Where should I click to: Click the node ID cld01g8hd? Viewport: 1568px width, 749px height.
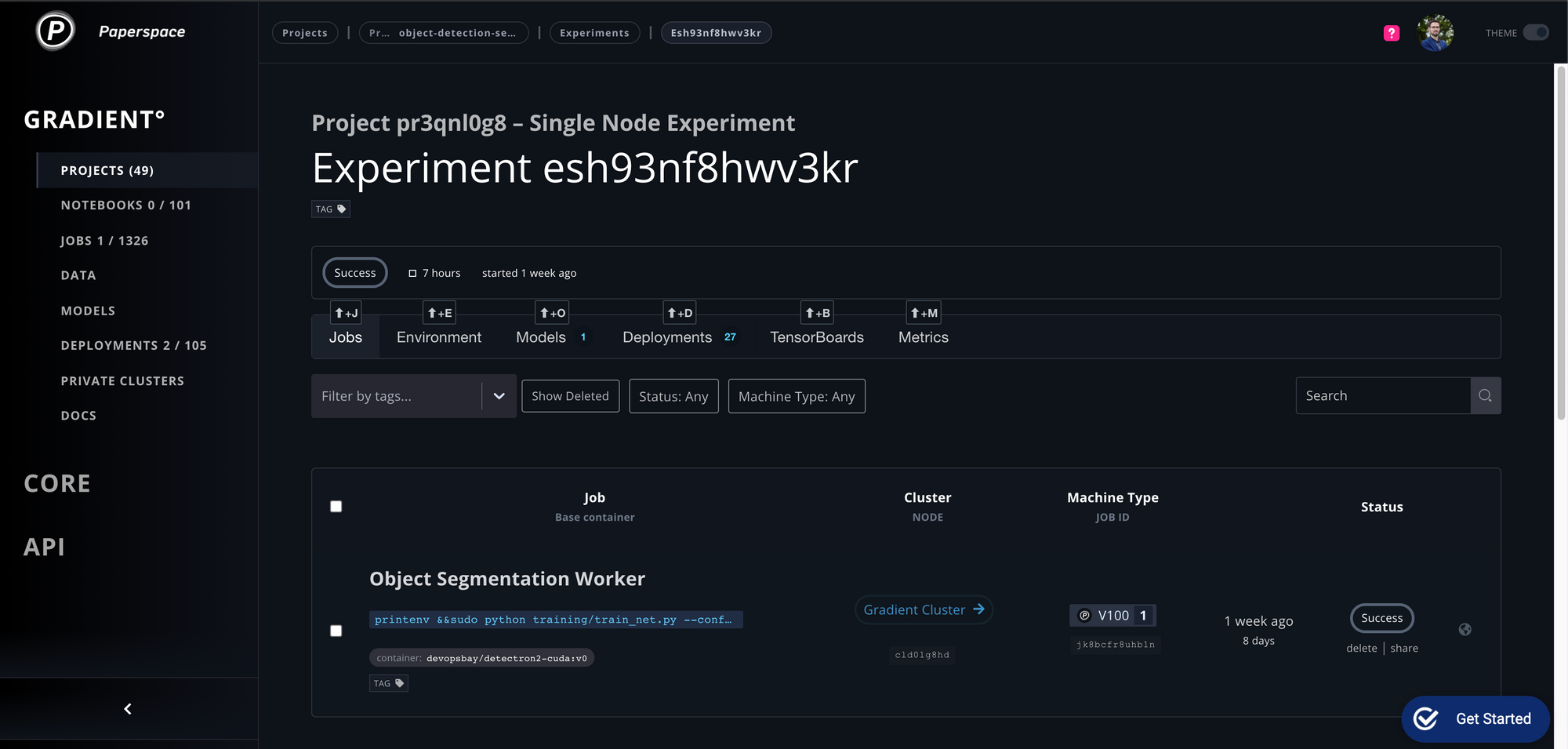[922, 655]
